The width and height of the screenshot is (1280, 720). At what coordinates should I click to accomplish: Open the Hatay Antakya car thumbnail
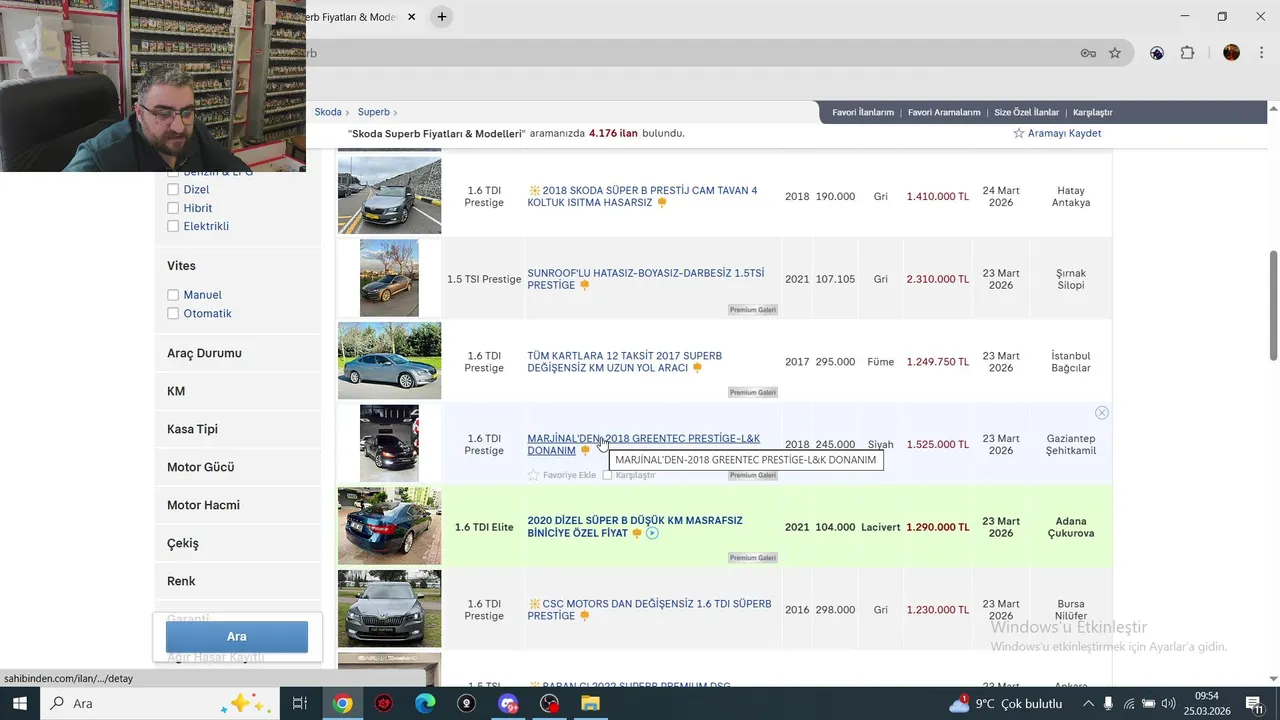point(389,196)
